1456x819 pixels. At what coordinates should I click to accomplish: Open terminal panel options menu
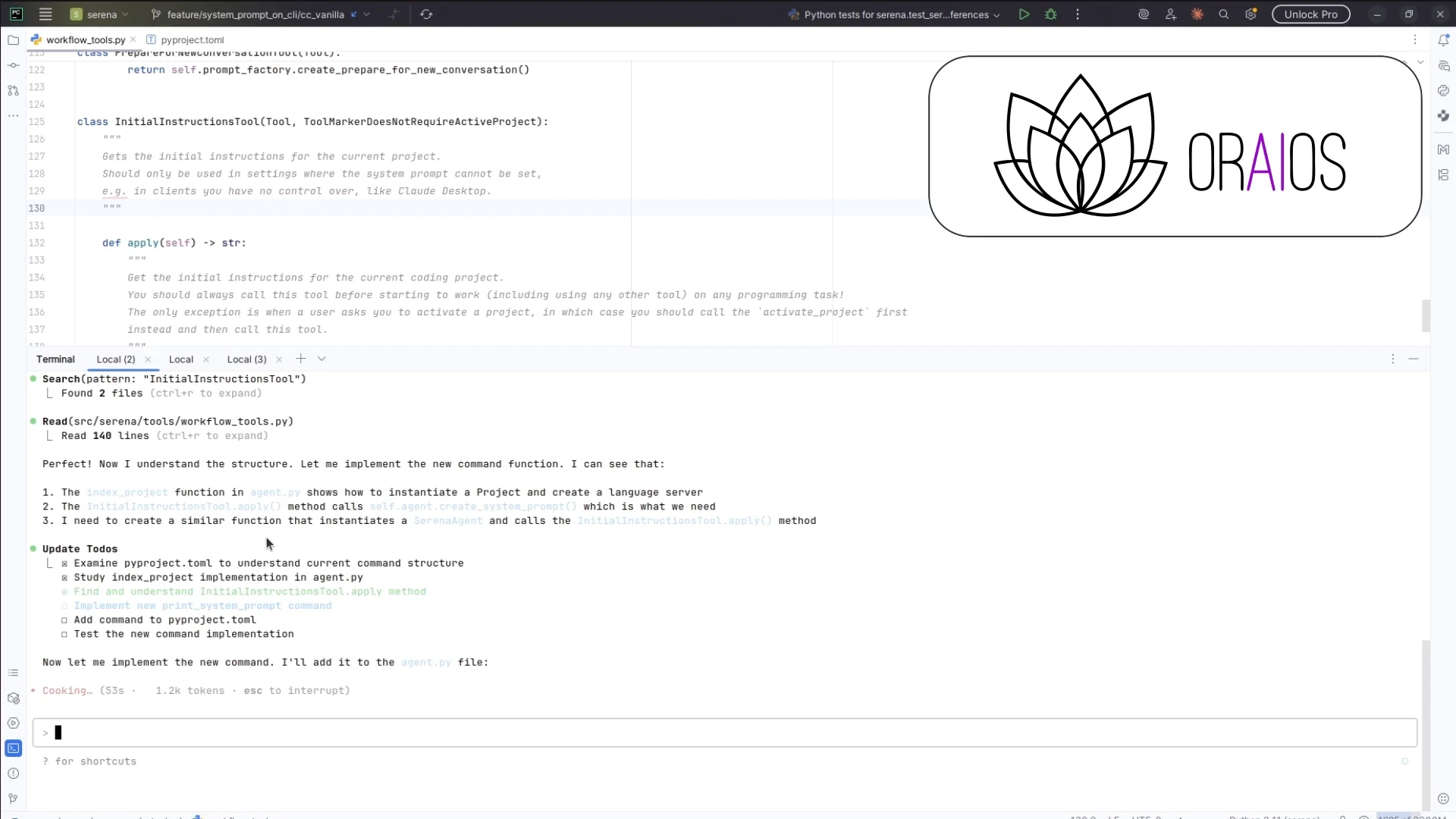pyautogui.click(x=1393, y=359)
